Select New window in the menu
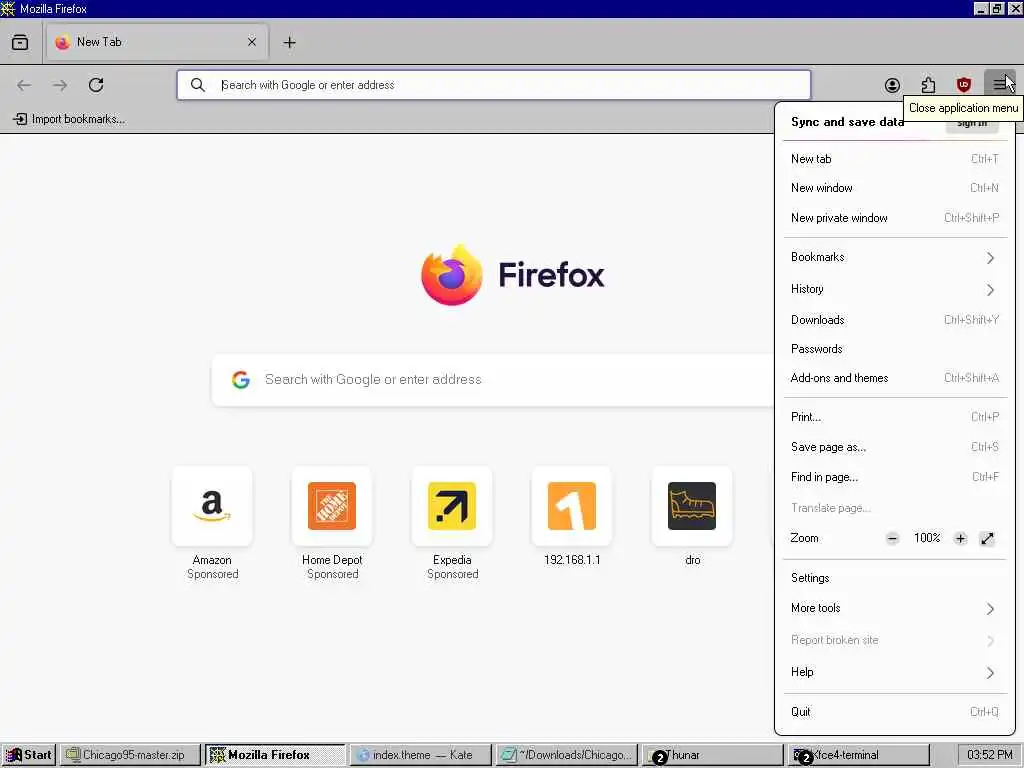1024x768 pixels. [x=895, y=188]
